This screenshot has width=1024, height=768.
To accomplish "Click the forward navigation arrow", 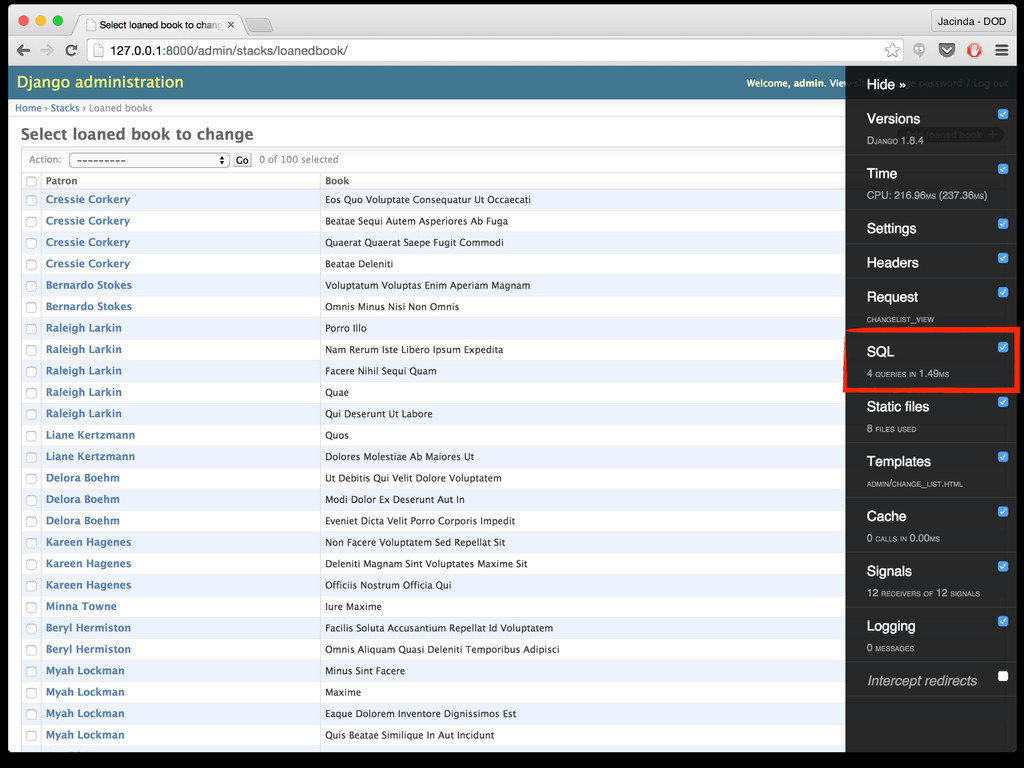I will [47, 50].
